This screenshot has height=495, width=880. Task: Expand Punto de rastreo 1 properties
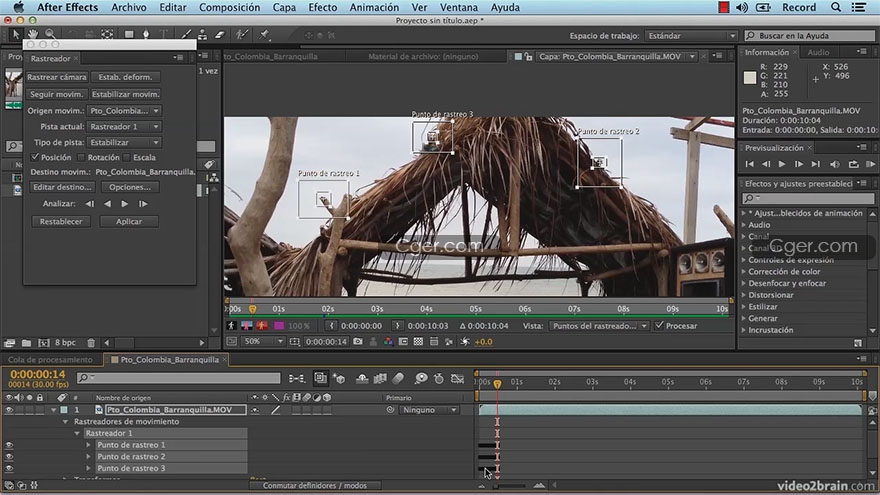pos(88,444)
